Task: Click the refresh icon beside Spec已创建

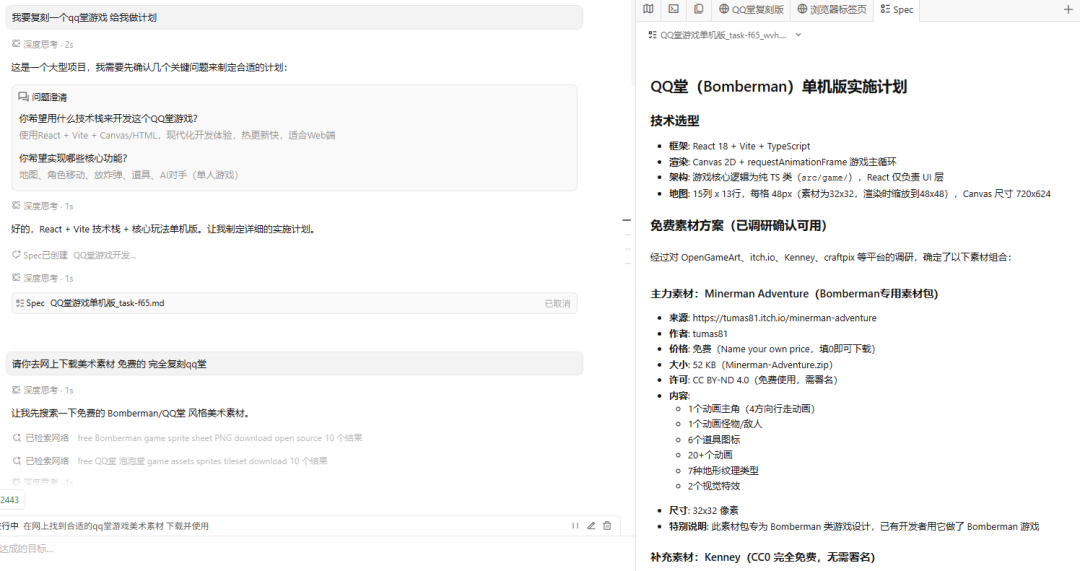Action: [x=17, y=255]
